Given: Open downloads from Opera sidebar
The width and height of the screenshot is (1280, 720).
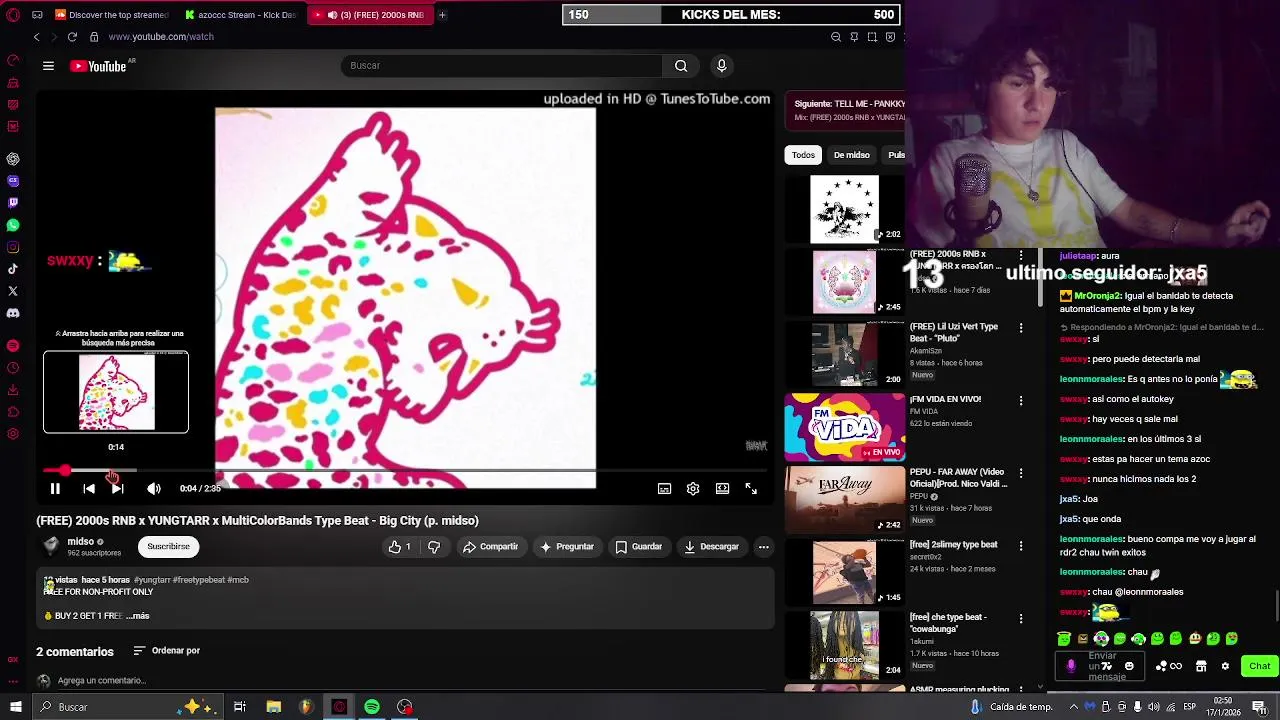Looking at the screenshot, I should (13, 390).
